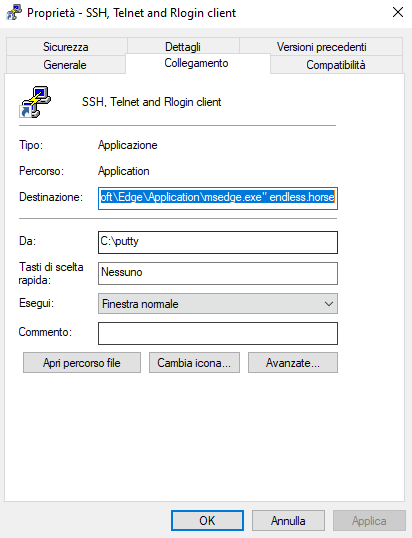Click the 'SSH, Telnet and Rlogin client' name text
This screenshot has width=412, height=538.
tap(152, 102)
